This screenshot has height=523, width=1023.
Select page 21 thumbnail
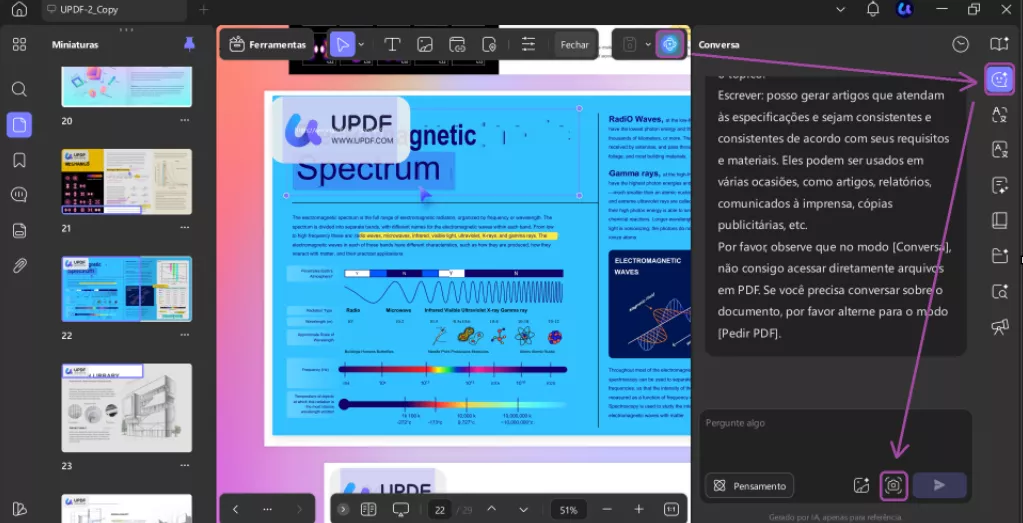coord(127,182)
